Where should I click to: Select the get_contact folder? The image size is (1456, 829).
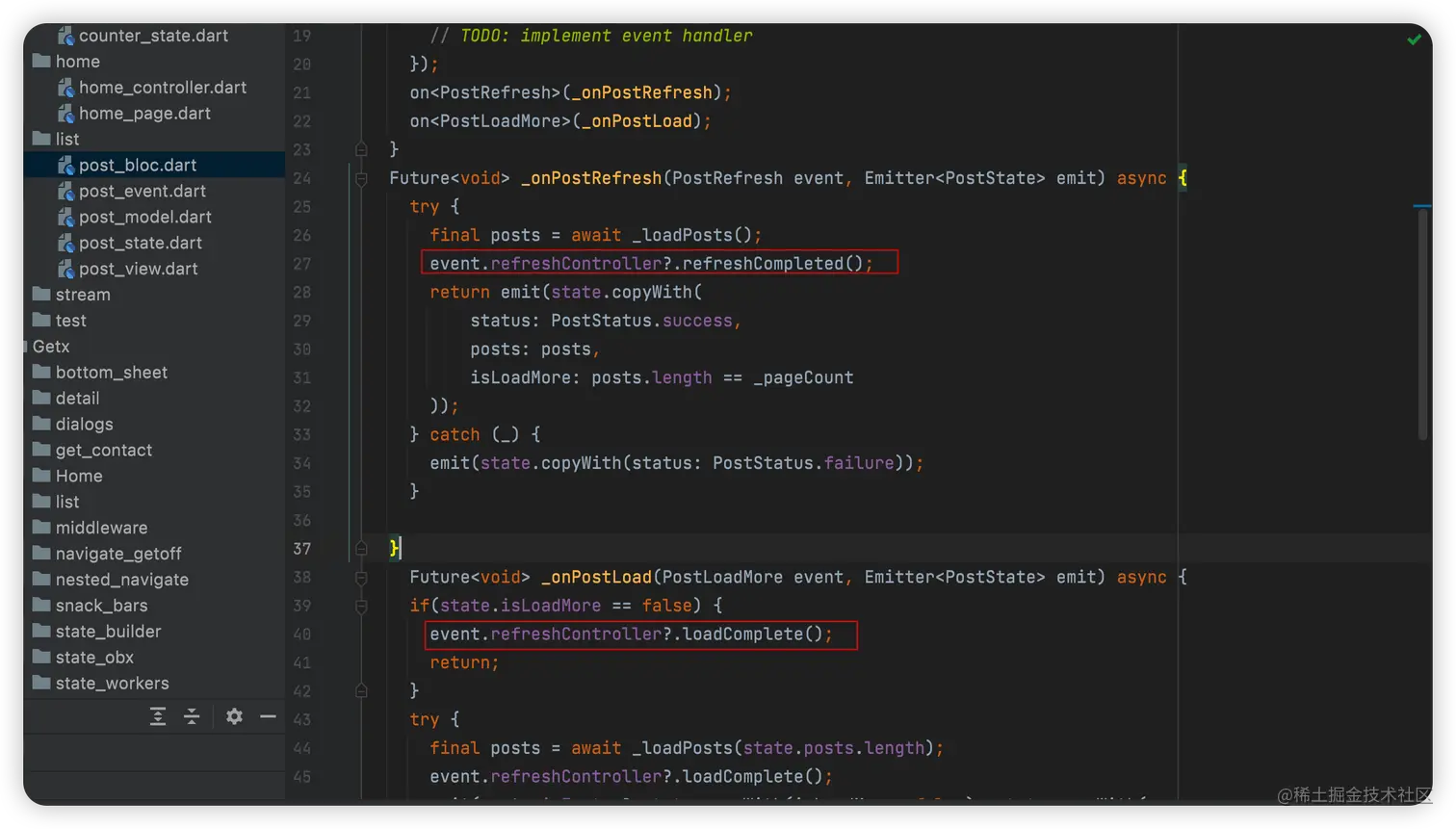point(92,451)
